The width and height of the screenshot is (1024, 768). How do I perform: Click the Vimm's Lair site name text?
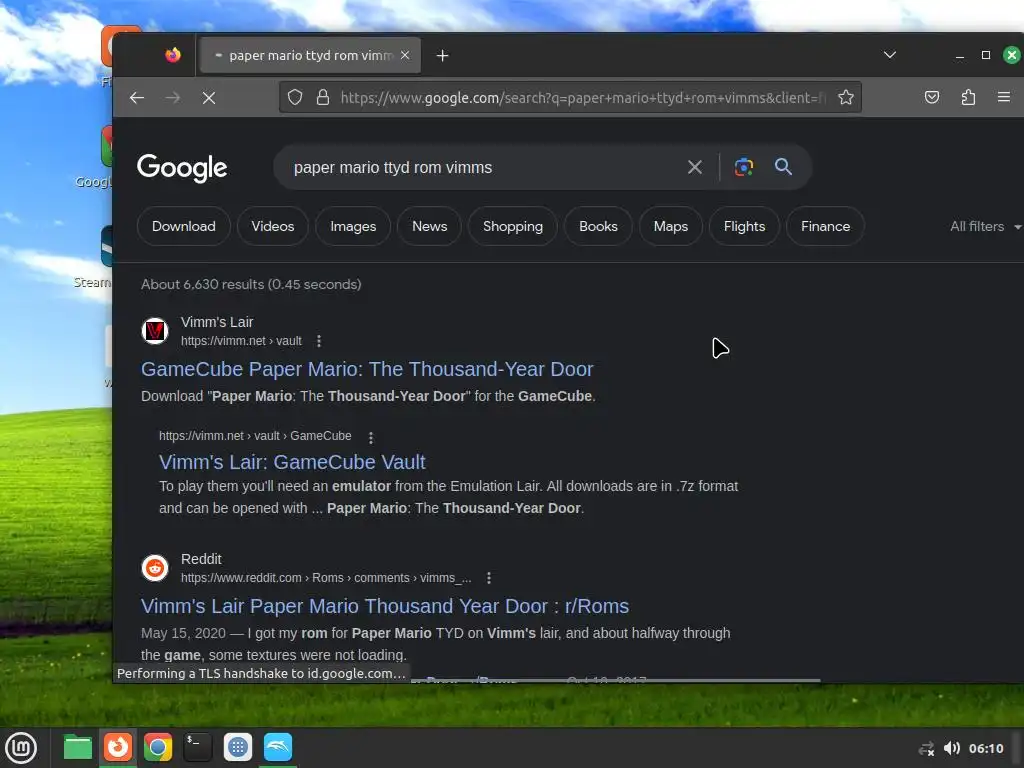coord(217,322)
